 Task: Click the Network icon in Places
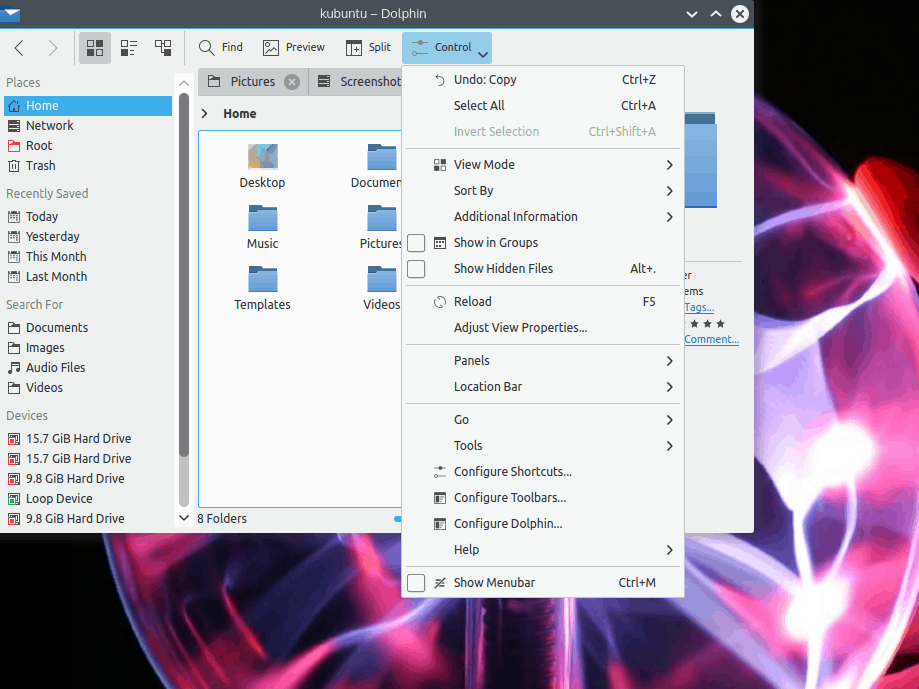[14, 125]
